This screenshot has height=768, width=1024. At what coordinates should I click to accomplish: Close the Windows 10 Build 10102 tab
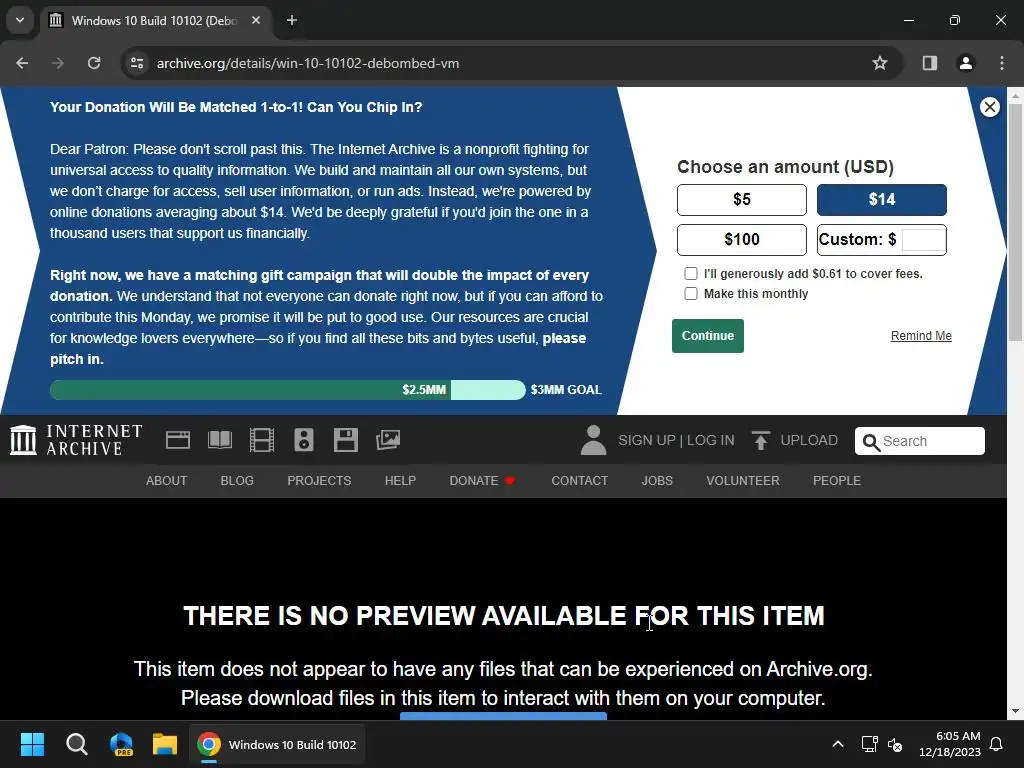pos(256,20)
